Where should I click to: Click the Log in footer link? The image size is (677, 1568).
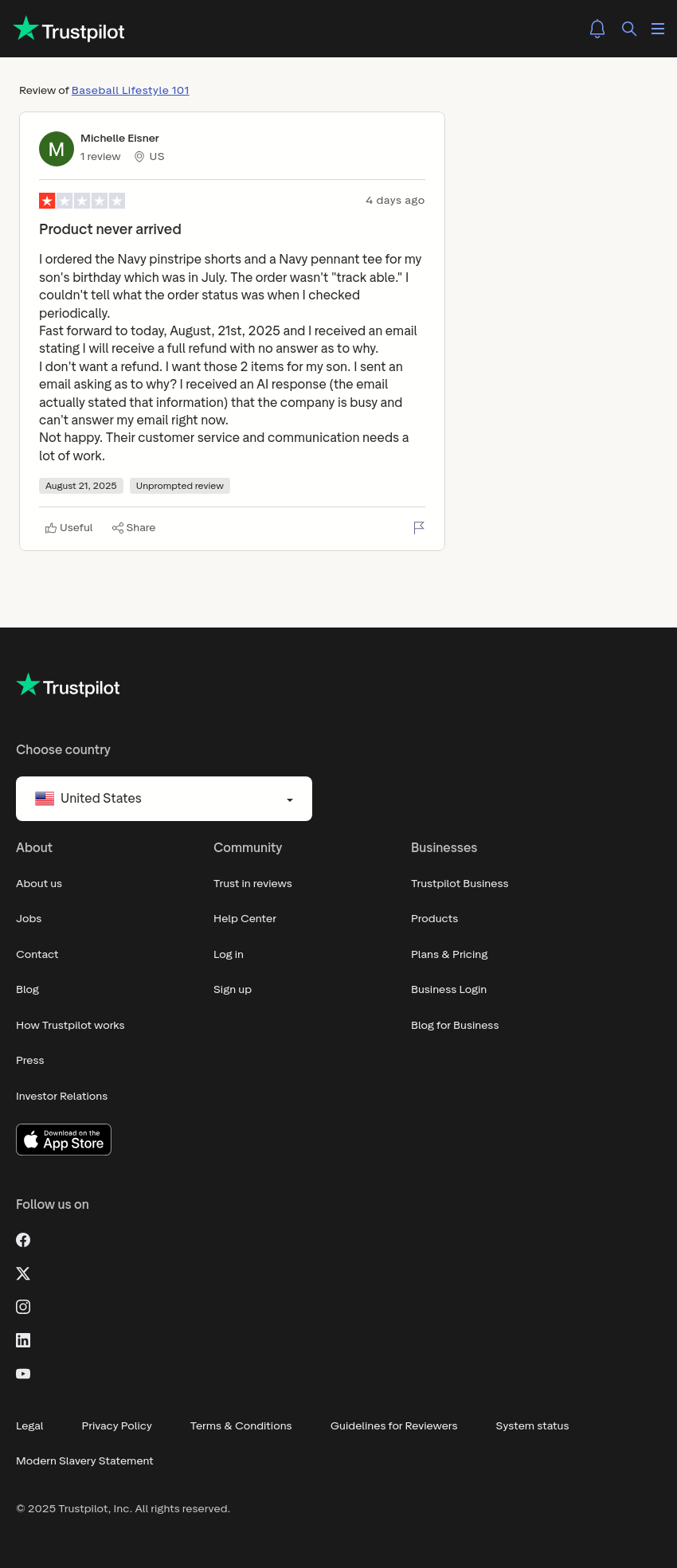(x=229, y=955)
